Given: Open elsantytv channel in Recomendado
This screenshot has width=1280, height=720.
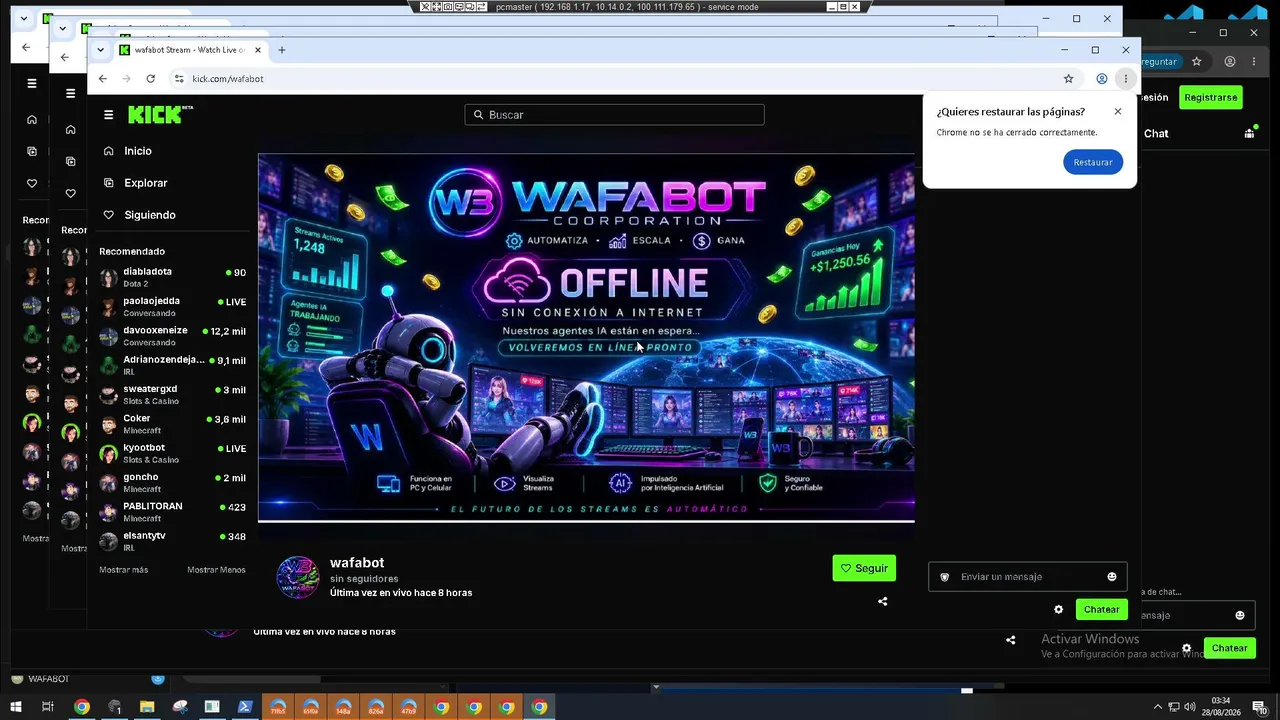Looking at the screenshot, I should pos(172,541).
